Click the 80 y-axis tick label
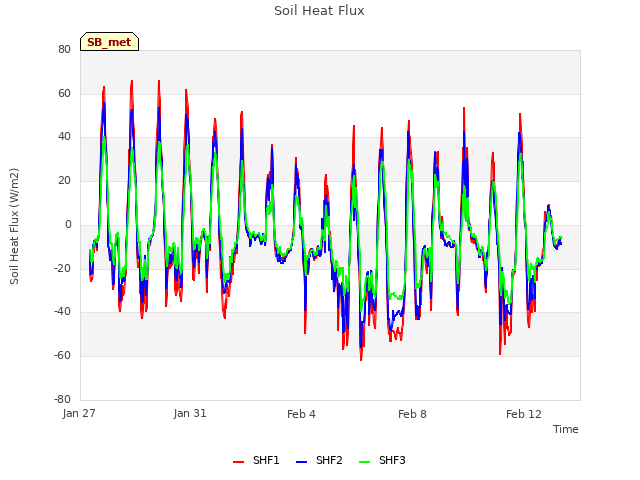The height and width of the screenshot is (480, 640). pyautogui.click(x=64, y=49)
